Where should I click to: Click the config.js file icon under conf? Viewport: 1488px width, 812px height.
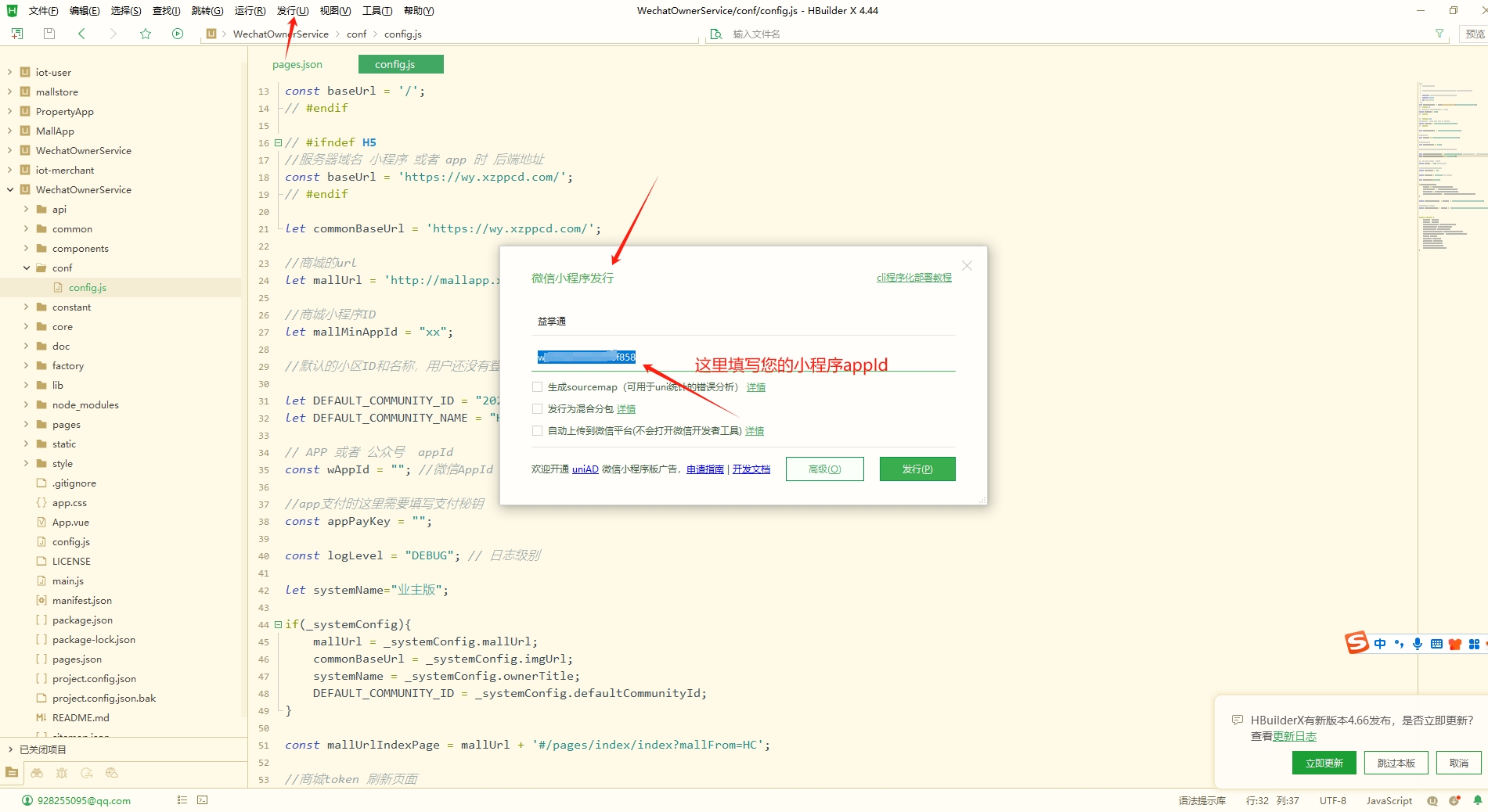[58, 288]
